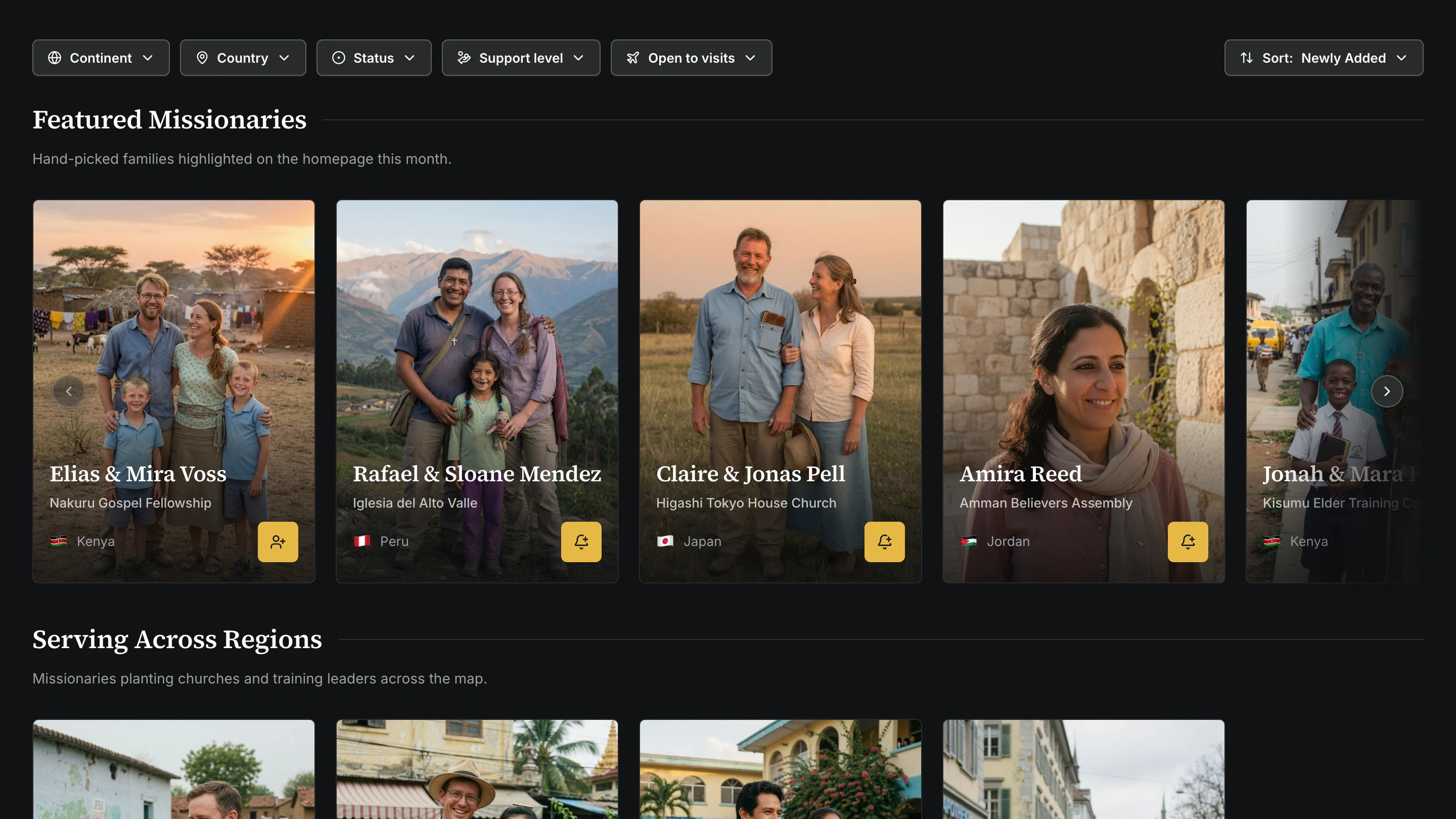Click the Japan flag icon
The width and height of the screenshot is (1456, 819).
665,541
